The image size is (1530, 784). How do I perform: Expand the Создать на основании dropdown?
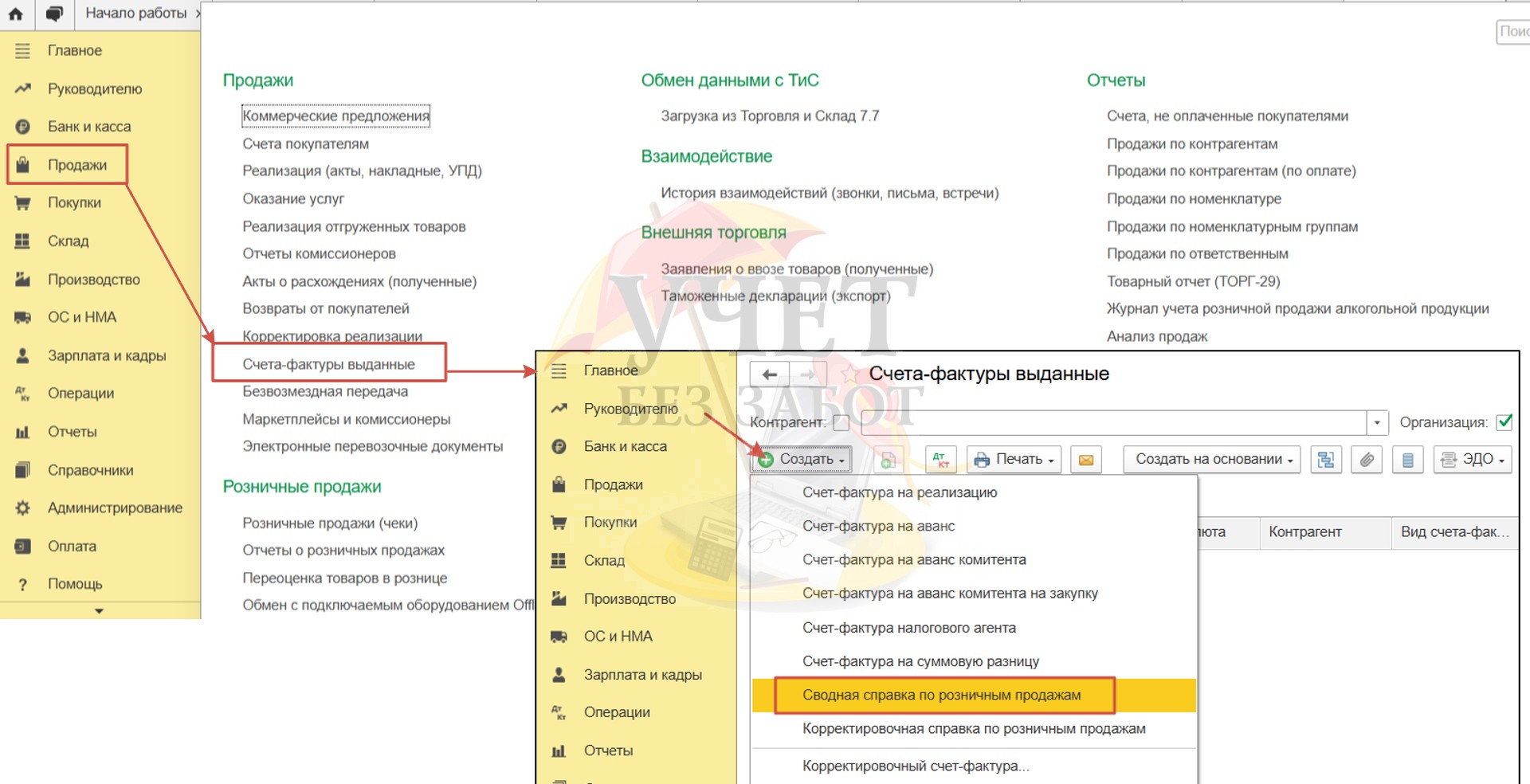click(x=1211, y=460)
